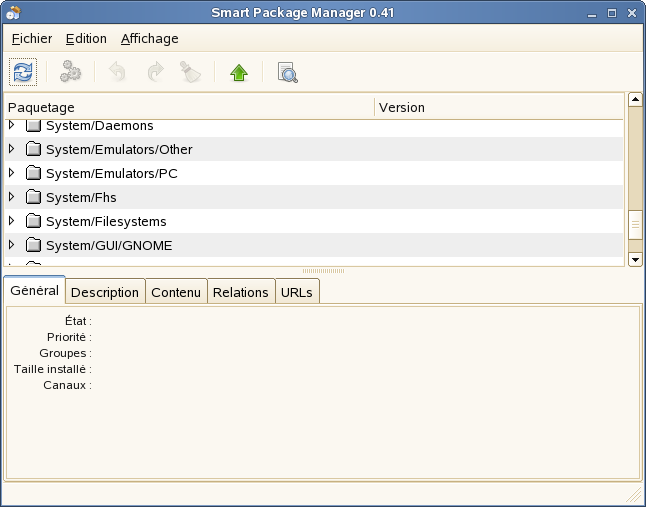This screenshot has width=646, height=507.
Task: Click the undo arrow toolbar icon
Action: [118, 72]
